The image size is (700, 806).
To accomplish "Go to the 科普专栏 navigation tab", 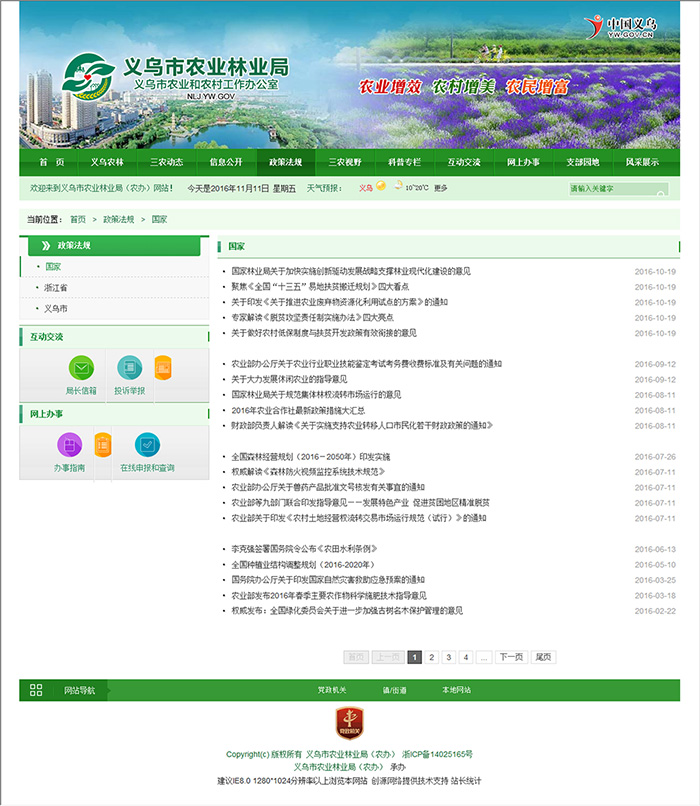I will point(404,162).
